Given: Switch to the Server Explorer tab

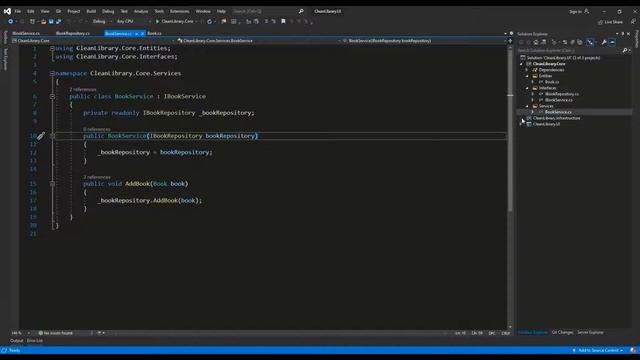Looking at the screenshot, I should pos(590,333).
